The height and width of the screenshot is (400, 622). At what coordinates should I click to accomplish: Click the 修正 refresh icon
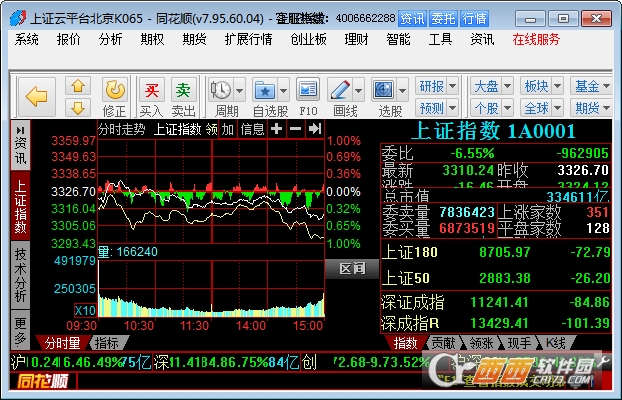(x=115, y=90)
